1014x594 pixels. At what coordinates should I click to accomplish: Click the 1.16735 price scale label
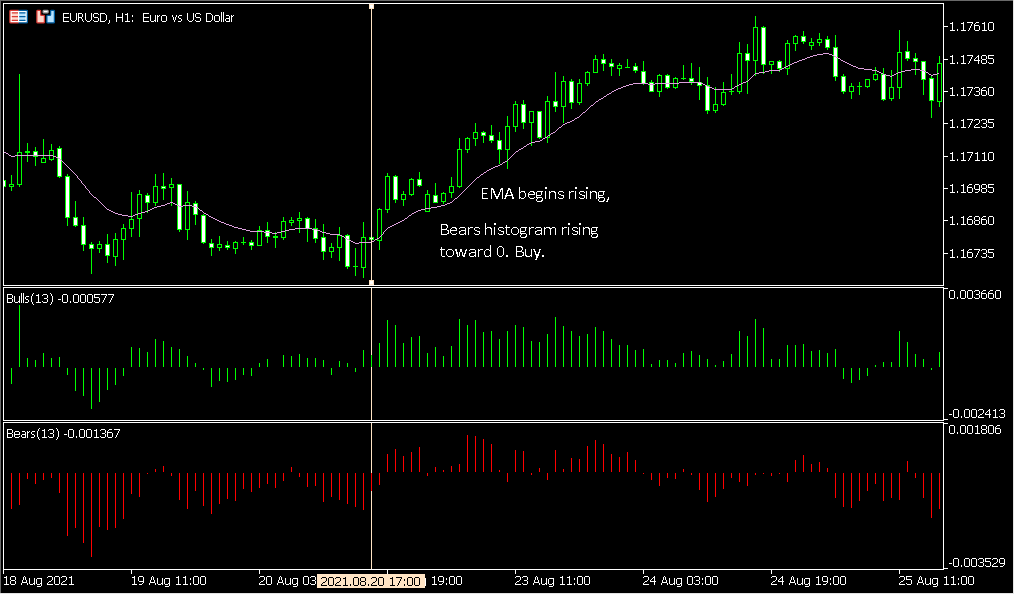click(x=972, y=253)
